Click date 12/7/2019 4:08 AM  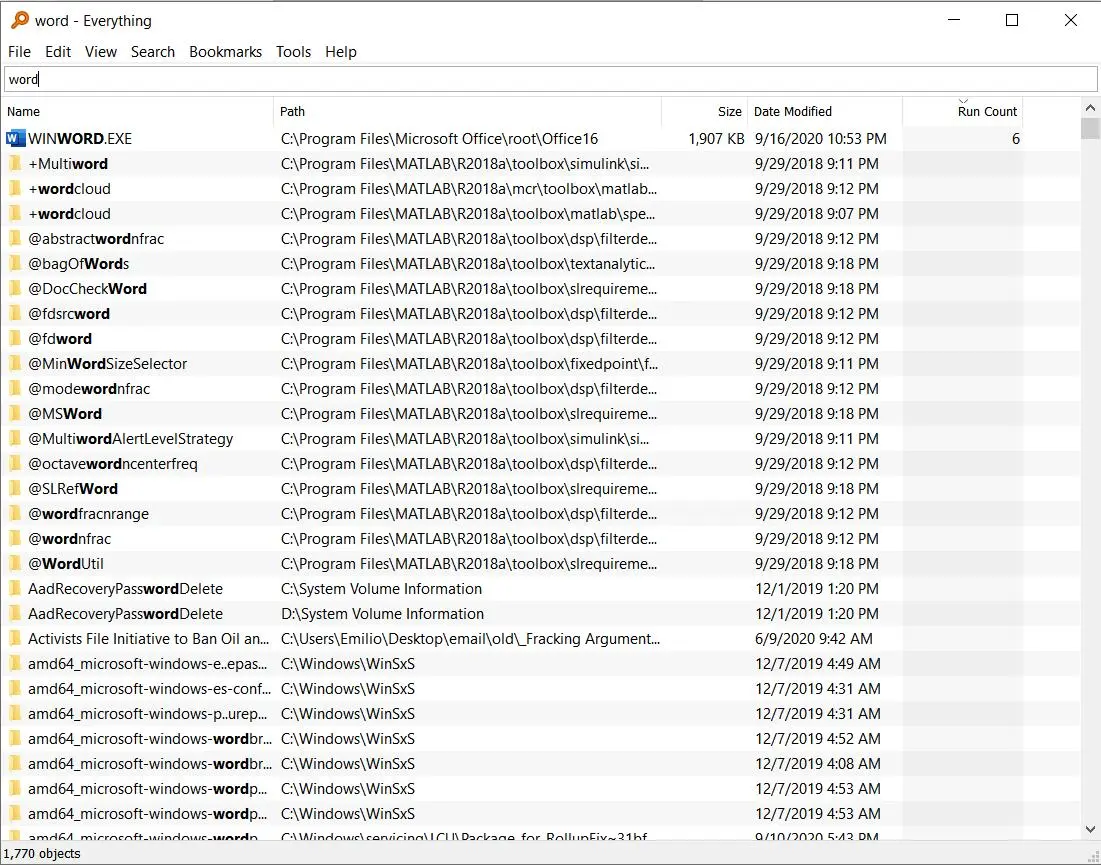pos(817,764)
